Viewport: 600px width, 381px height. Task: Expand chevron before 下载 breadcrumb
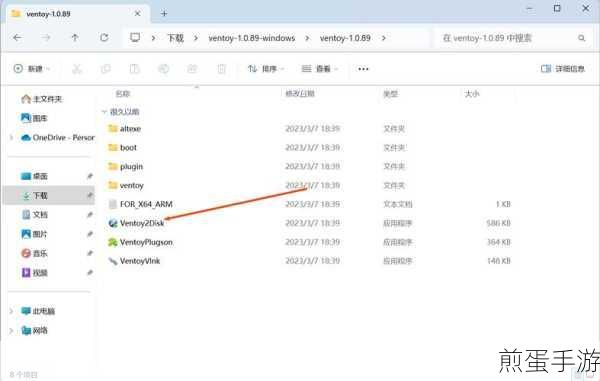tap(153, 38)
